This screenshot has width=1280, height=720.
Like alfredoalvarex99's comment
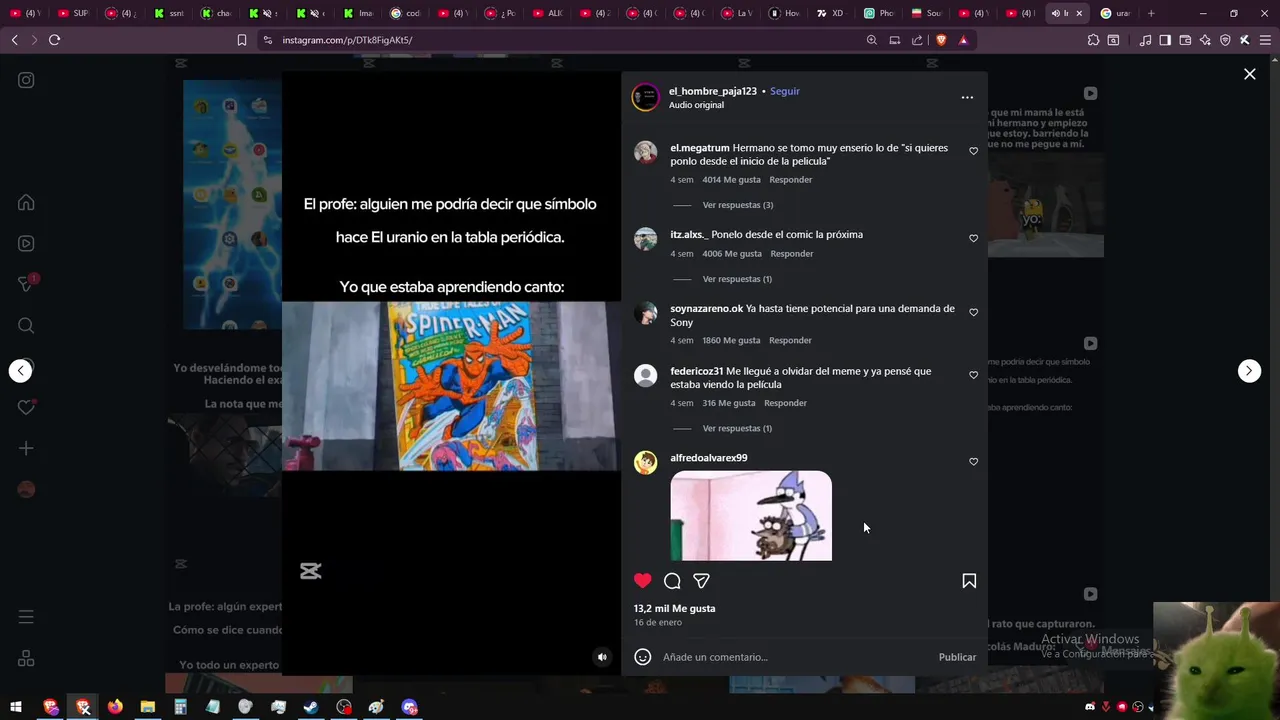point(973,461)
